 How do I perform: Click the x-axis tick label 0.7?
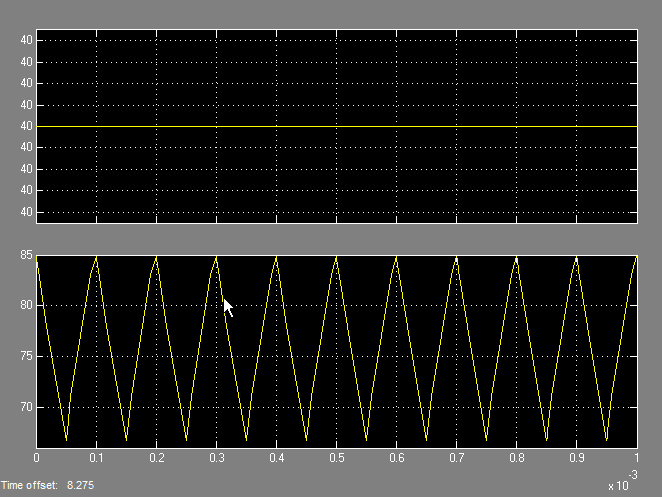456,458
